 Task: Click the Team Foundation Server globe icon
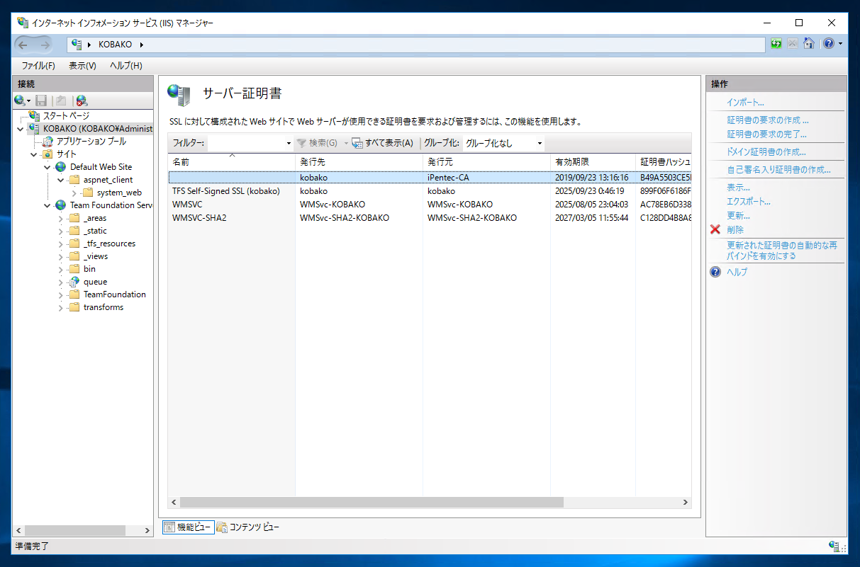pyautogui.click(x=61, y=205)
